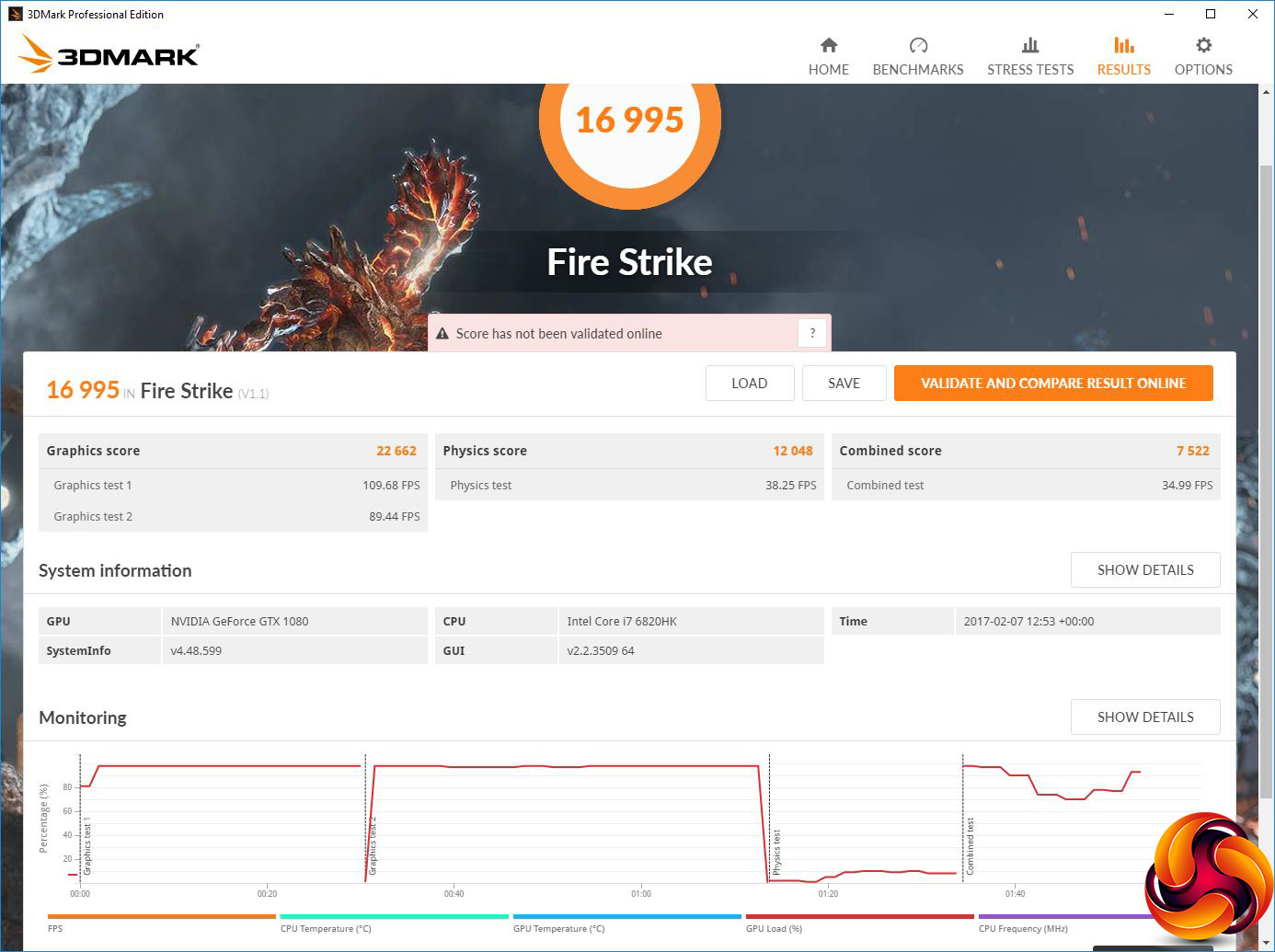Click the Combined score value 7 522
This screenshot has height=952, width=1275.
coord(1193,451)
